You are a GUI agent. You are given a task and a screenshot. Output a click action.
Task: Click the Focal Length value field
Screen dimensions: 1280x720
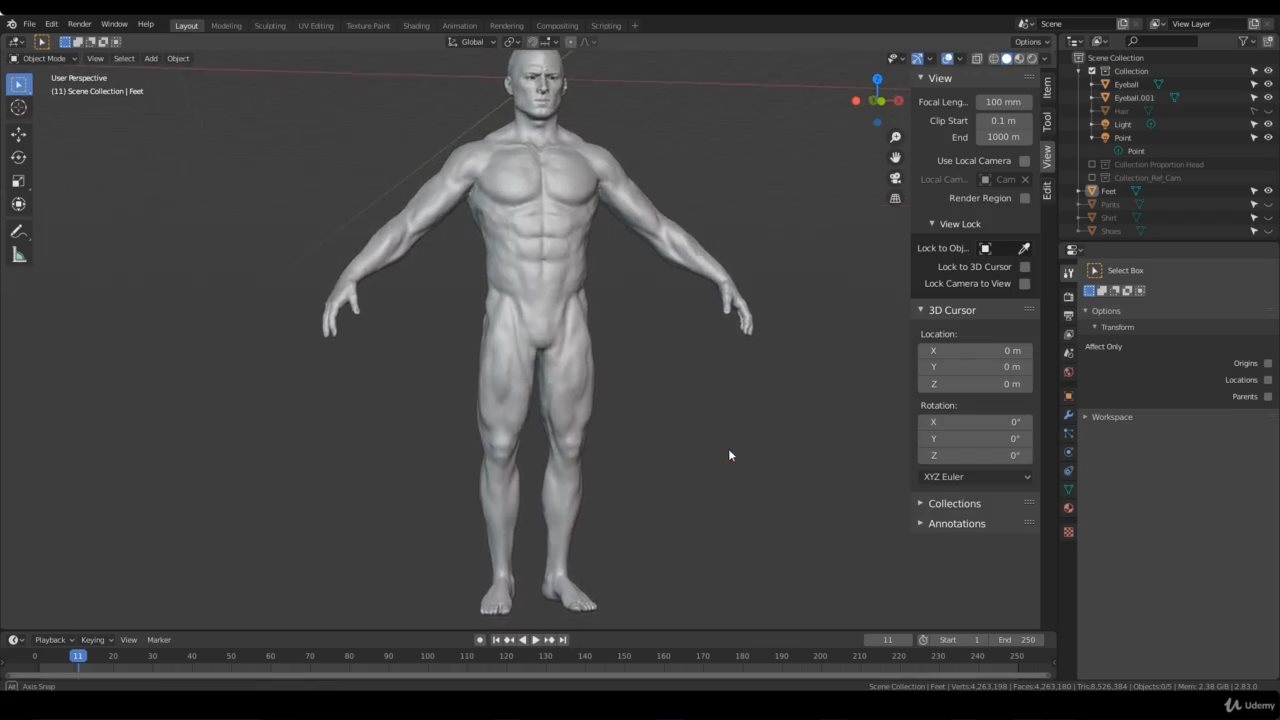(x=1002, y=102)
